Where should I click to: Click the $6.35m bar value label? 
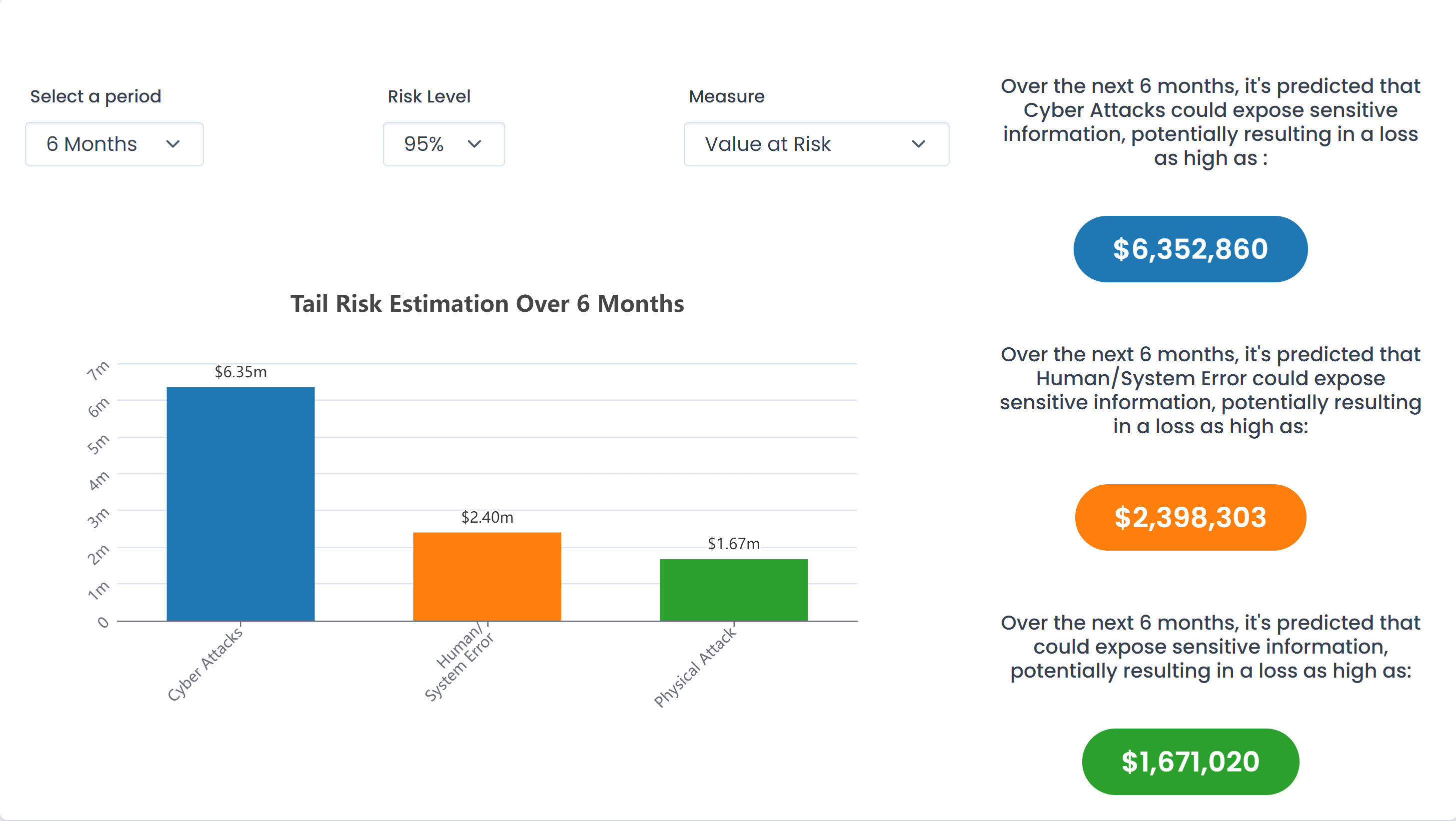click(240, 372)
